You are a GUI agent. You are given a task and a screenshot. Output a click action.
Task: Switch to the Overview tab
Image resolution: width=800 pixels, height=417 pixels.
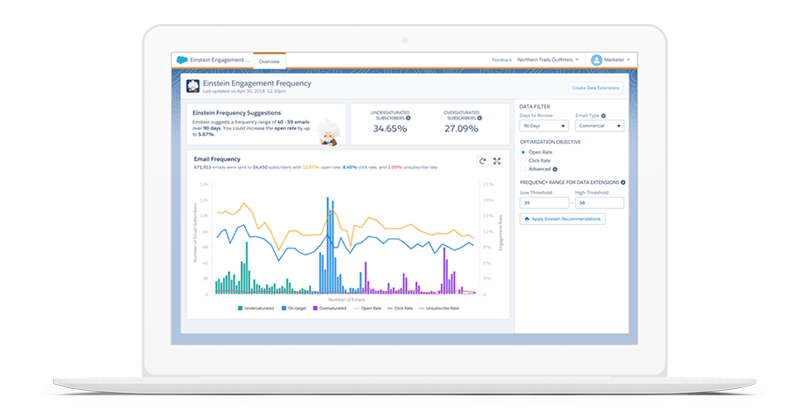pos(269,61)
